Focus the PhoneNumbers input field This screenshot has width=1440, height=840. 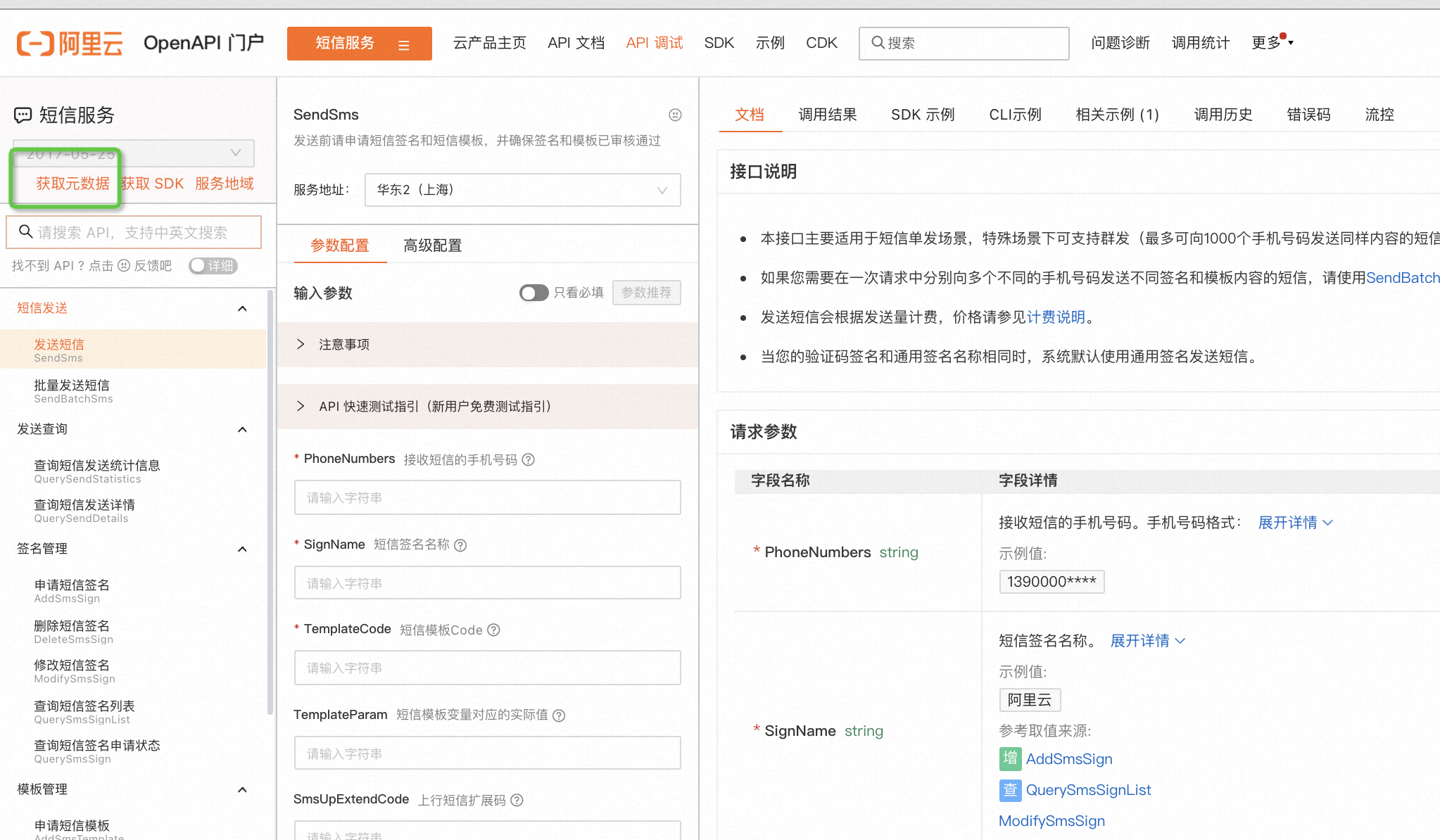[487, 497]
